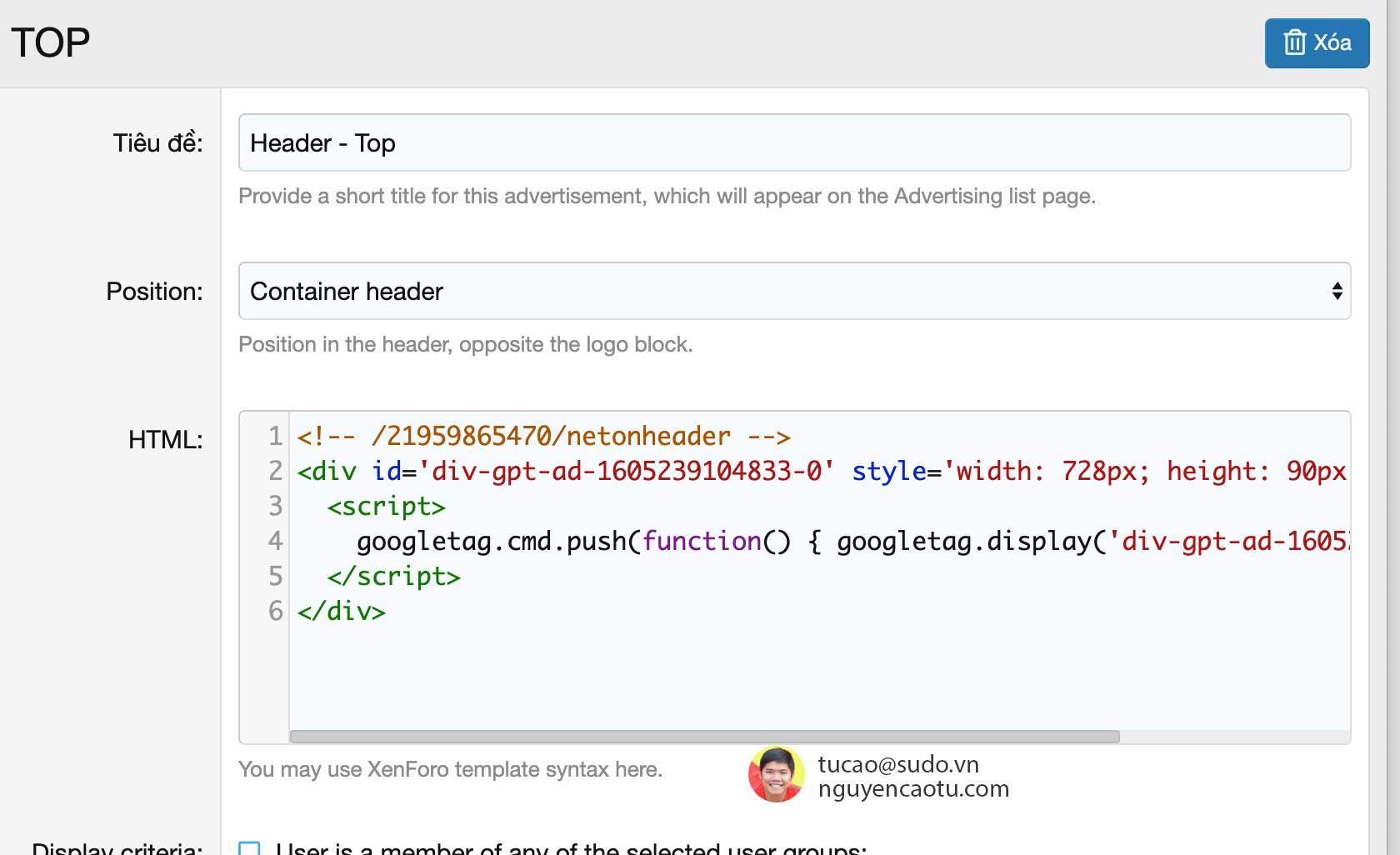Click the TOP page heading
The width and height of the screenshot is (1400, 855).
(49, 42)
